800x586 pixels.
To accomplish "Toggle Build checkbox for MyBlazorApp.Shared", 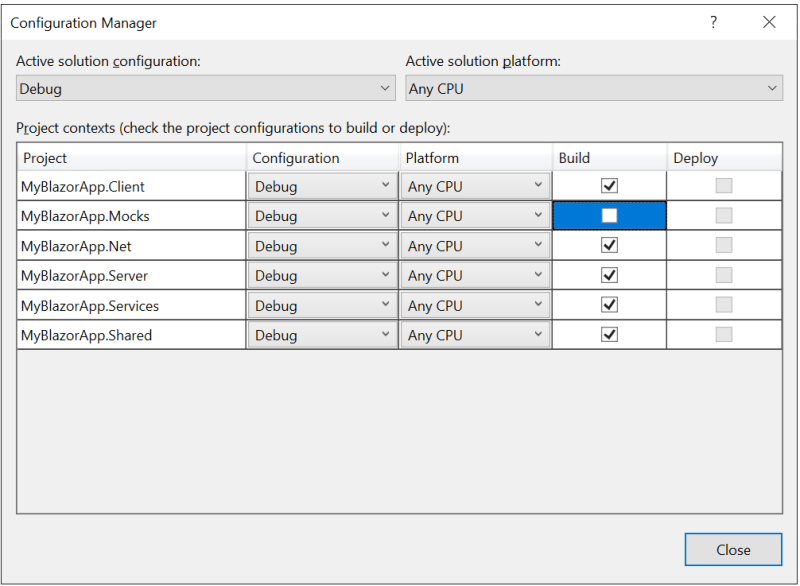I will 609,335.
